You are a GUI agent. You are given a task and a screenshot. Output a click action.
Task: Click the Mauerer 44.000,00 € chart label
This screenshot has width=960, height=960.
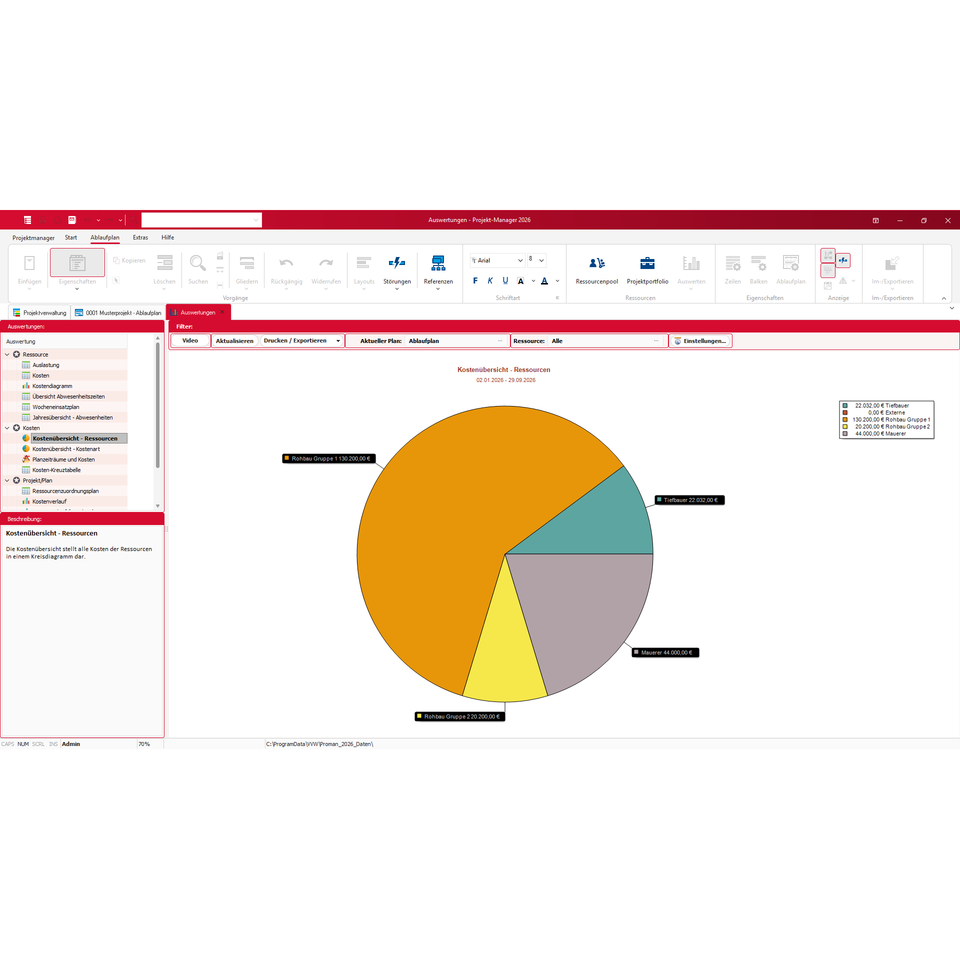pyautogui.click(x=666, y=653)
